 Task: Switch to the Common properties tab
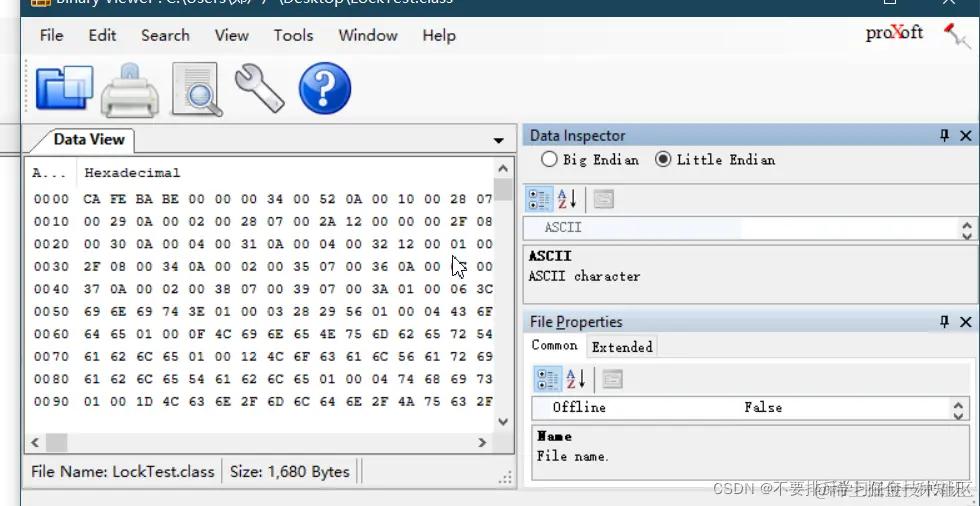pyautogui.click(x=554, y=345)
